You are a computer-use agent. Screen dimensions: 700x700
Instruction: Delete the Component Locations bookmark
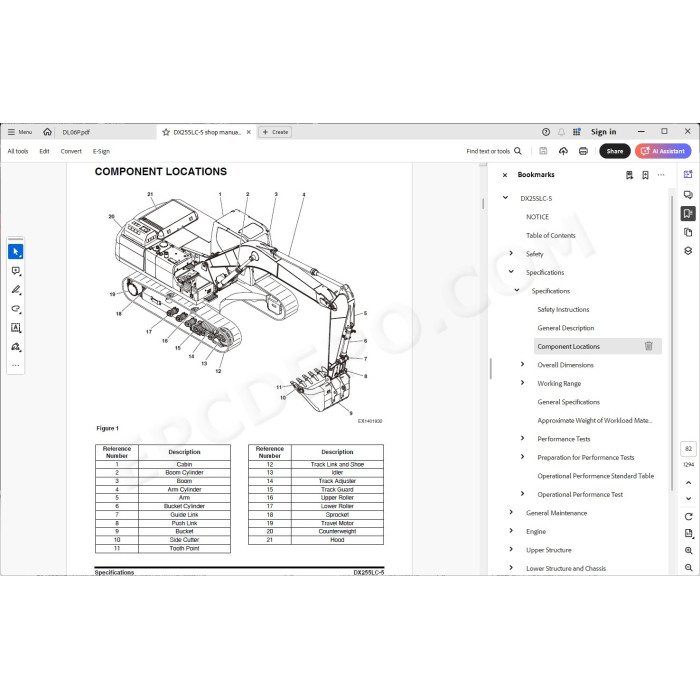tap(649, 346)
